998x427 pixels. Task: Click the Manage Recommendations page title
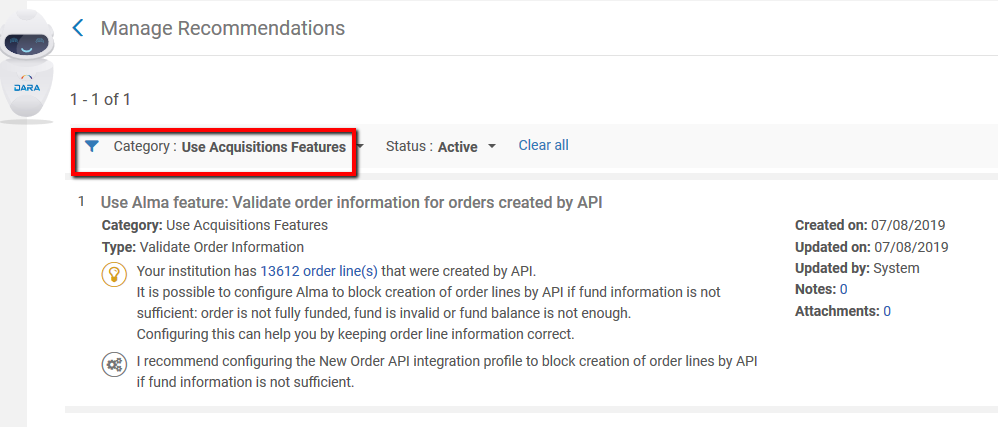223,29
